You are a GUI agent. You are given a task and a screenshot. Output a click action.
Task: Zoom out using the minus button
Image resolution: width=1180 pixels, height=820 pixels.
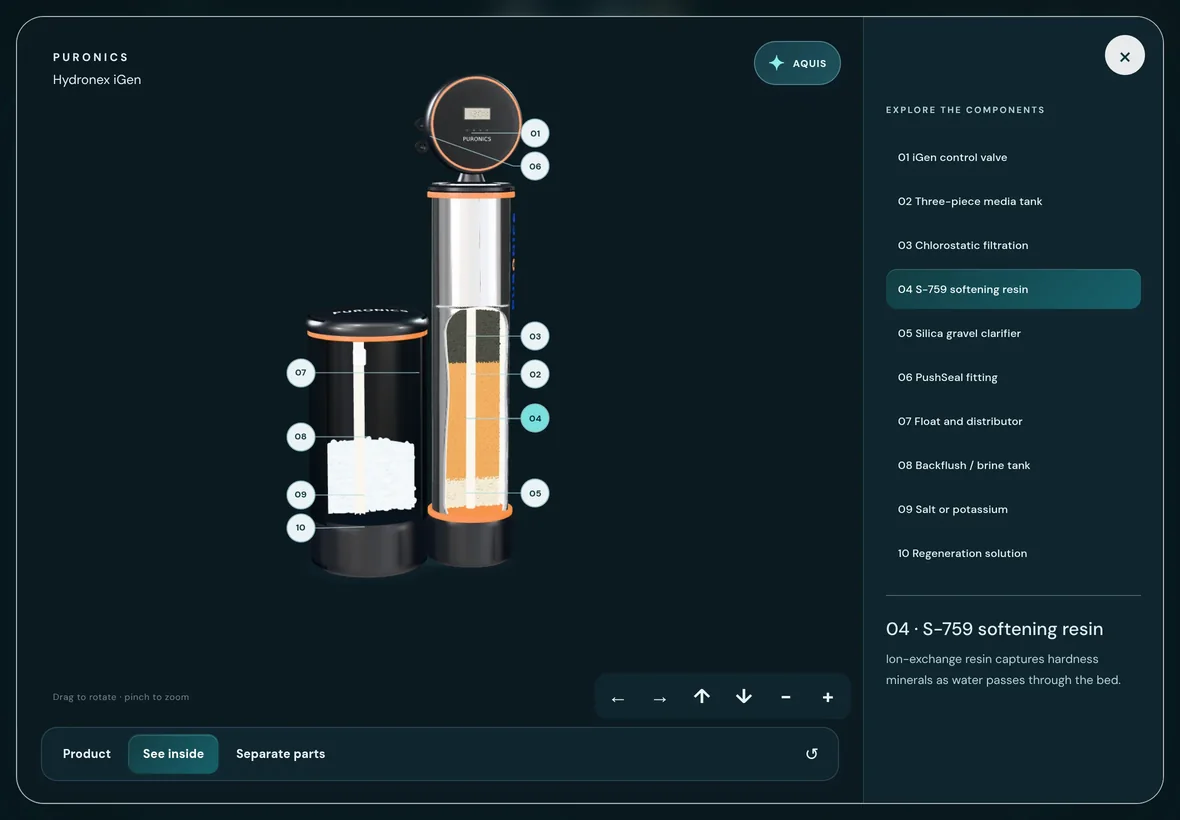786,697
